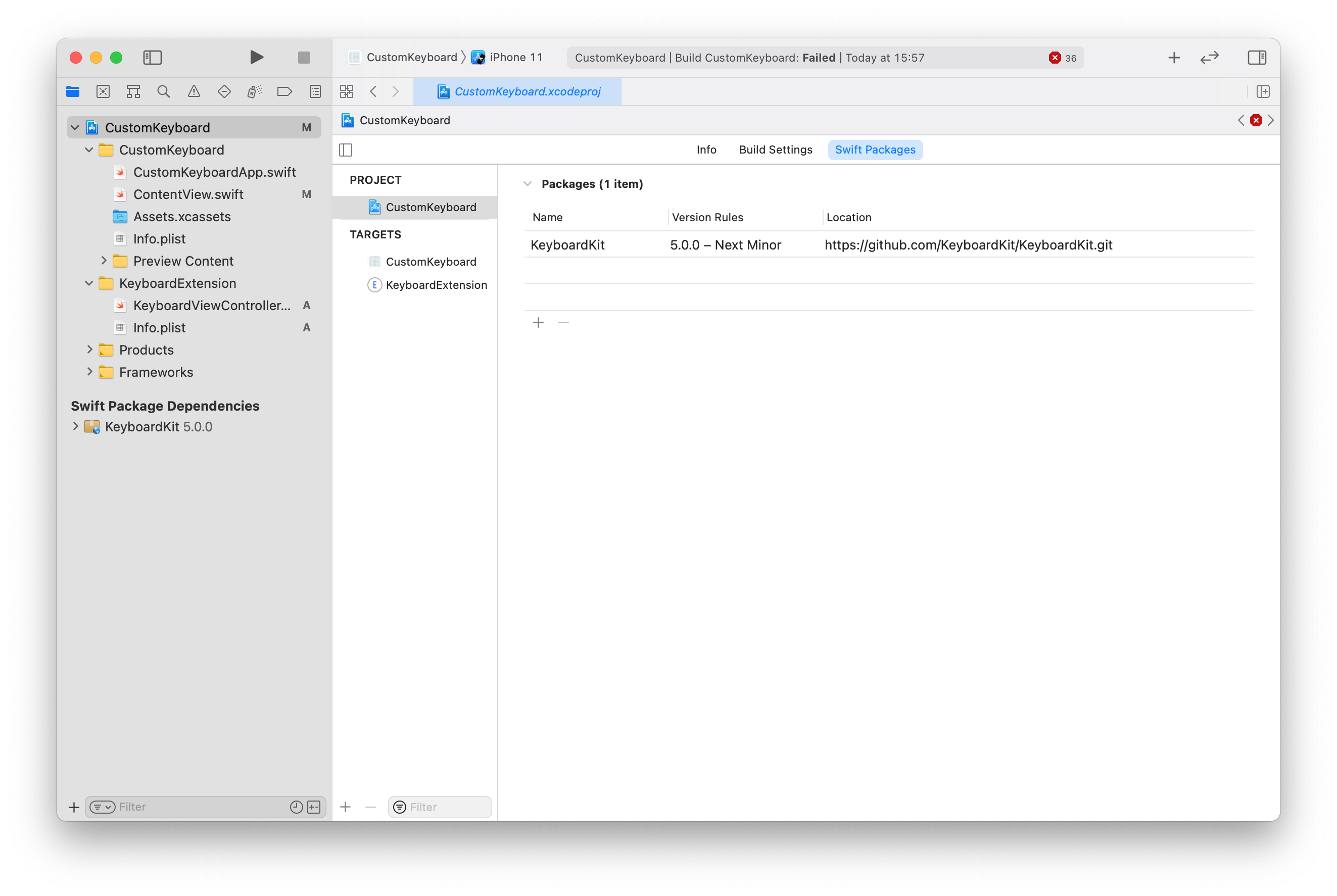Show the Issue navigator warning triangle
This screenshot has height=896, width=1337.
coord(194,91)
